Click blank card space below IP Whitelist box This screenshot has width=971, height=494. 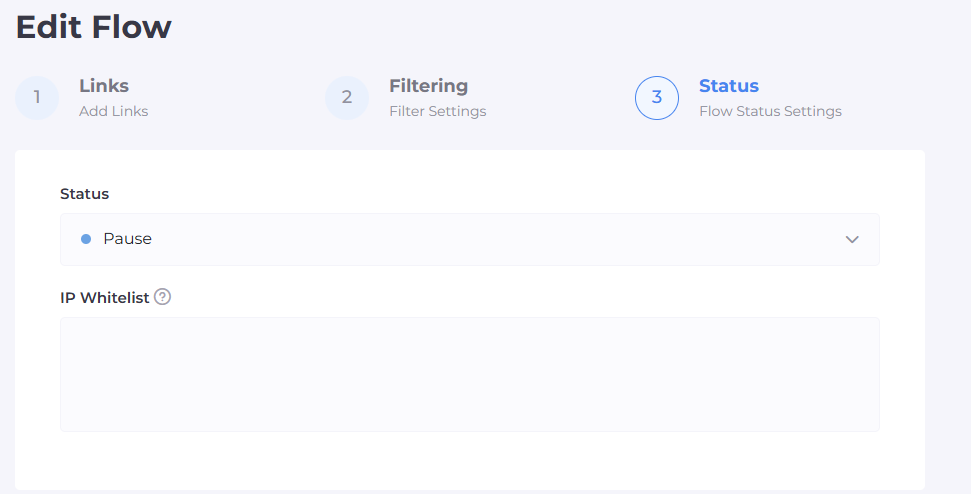coord(470,460)
